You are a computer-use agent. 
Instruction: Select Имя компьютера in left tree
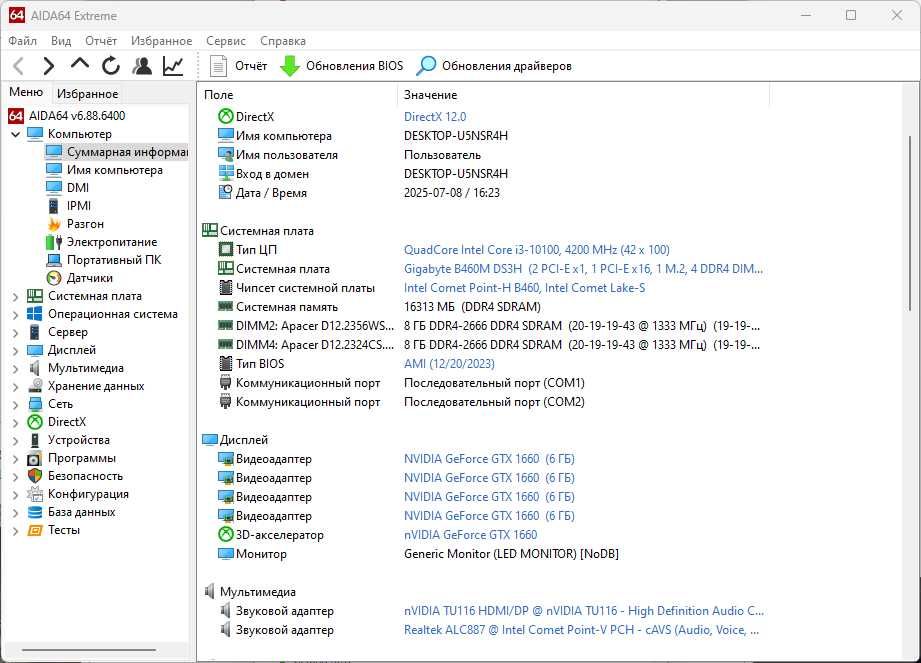(115, 170)
